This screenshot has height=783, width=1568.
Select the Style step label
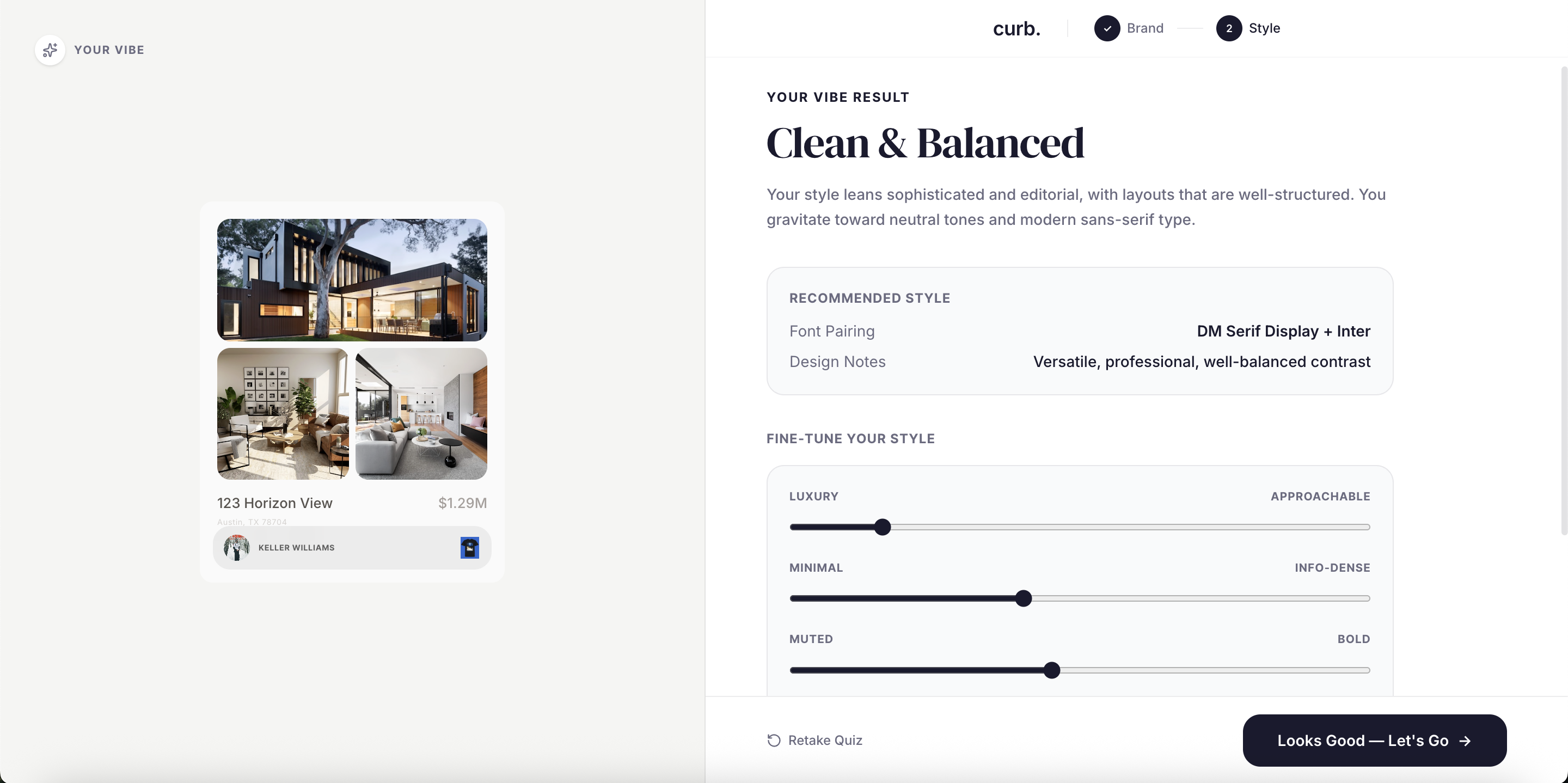(x=1264, y=29)
